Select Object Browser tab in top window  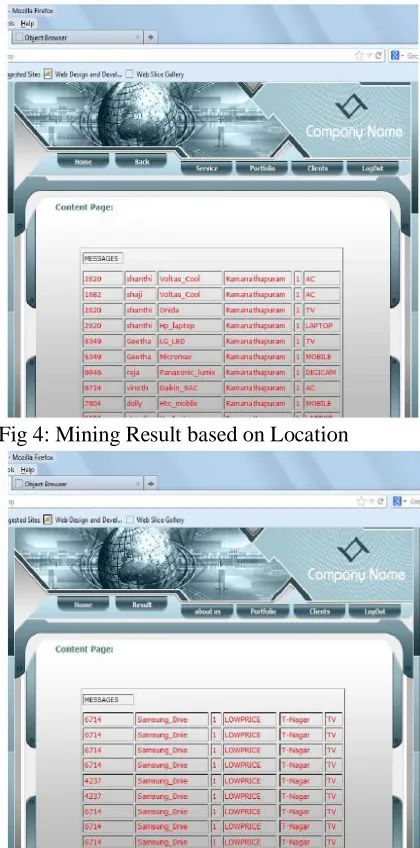point(77,37)
